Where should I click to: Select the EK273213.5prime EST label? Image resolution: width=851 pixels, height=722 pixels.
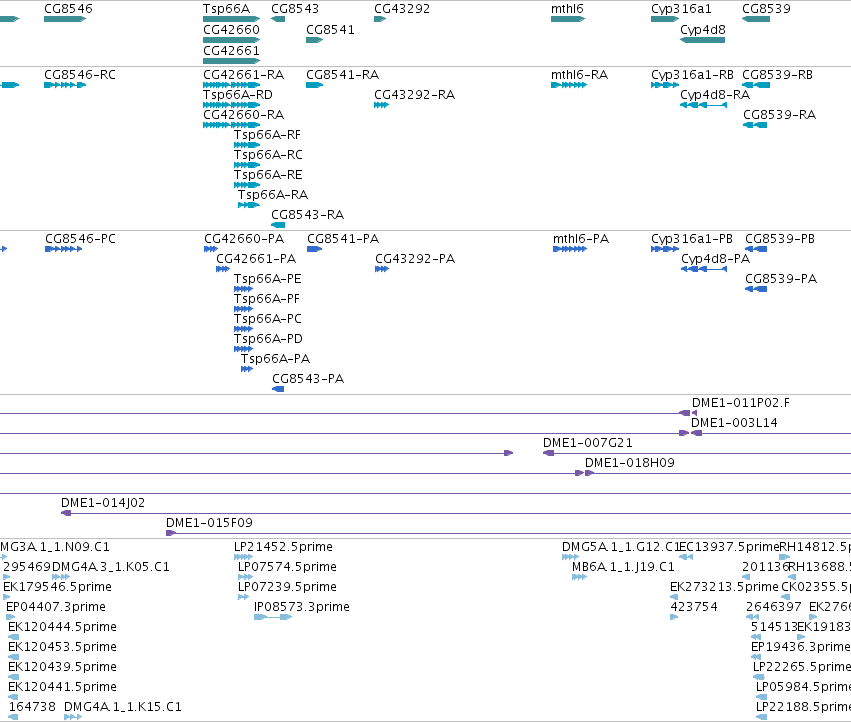pos(724,587)
